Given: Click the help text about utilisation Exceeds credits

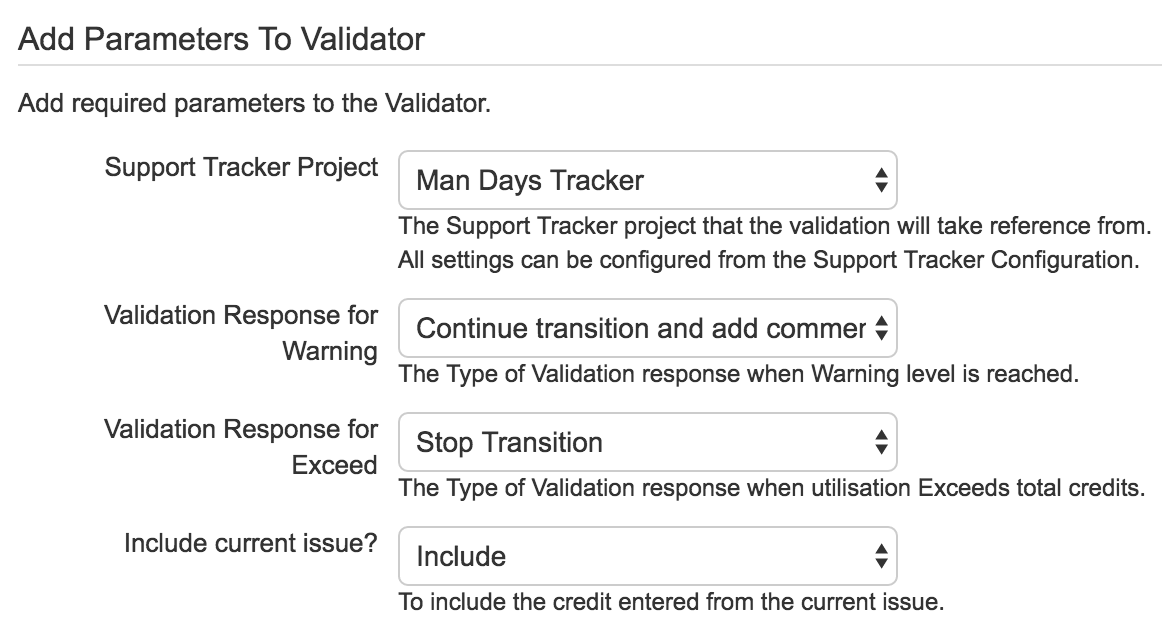Looking at the screenshot, I should pos(770,488).
